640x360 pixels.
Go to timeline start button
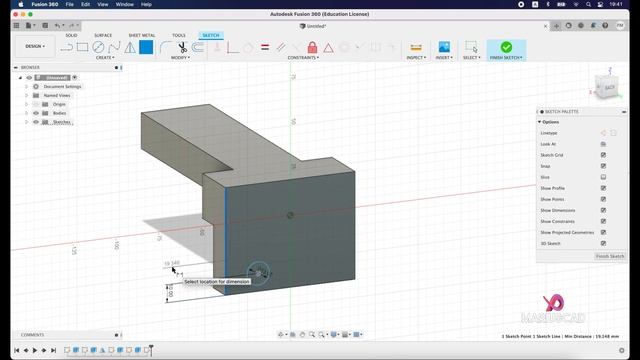[17, 350]
